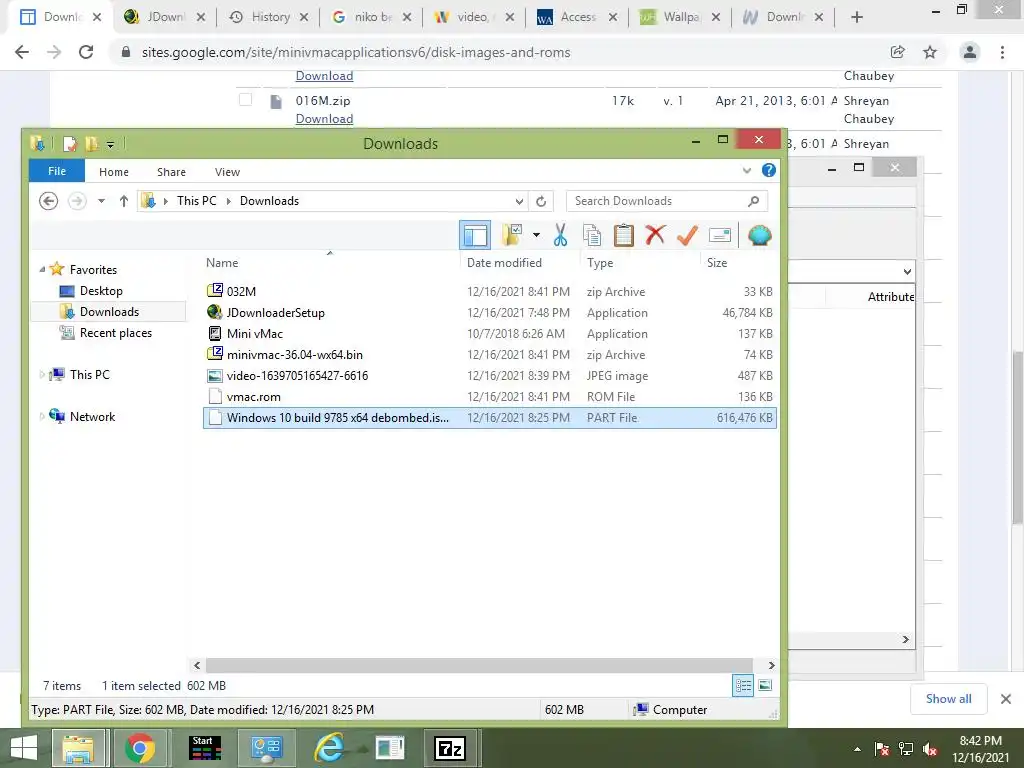The height and width of the screenshot is (768, 1024).
Task: Click the New Folder quick access icon
Action: point(91,144)
